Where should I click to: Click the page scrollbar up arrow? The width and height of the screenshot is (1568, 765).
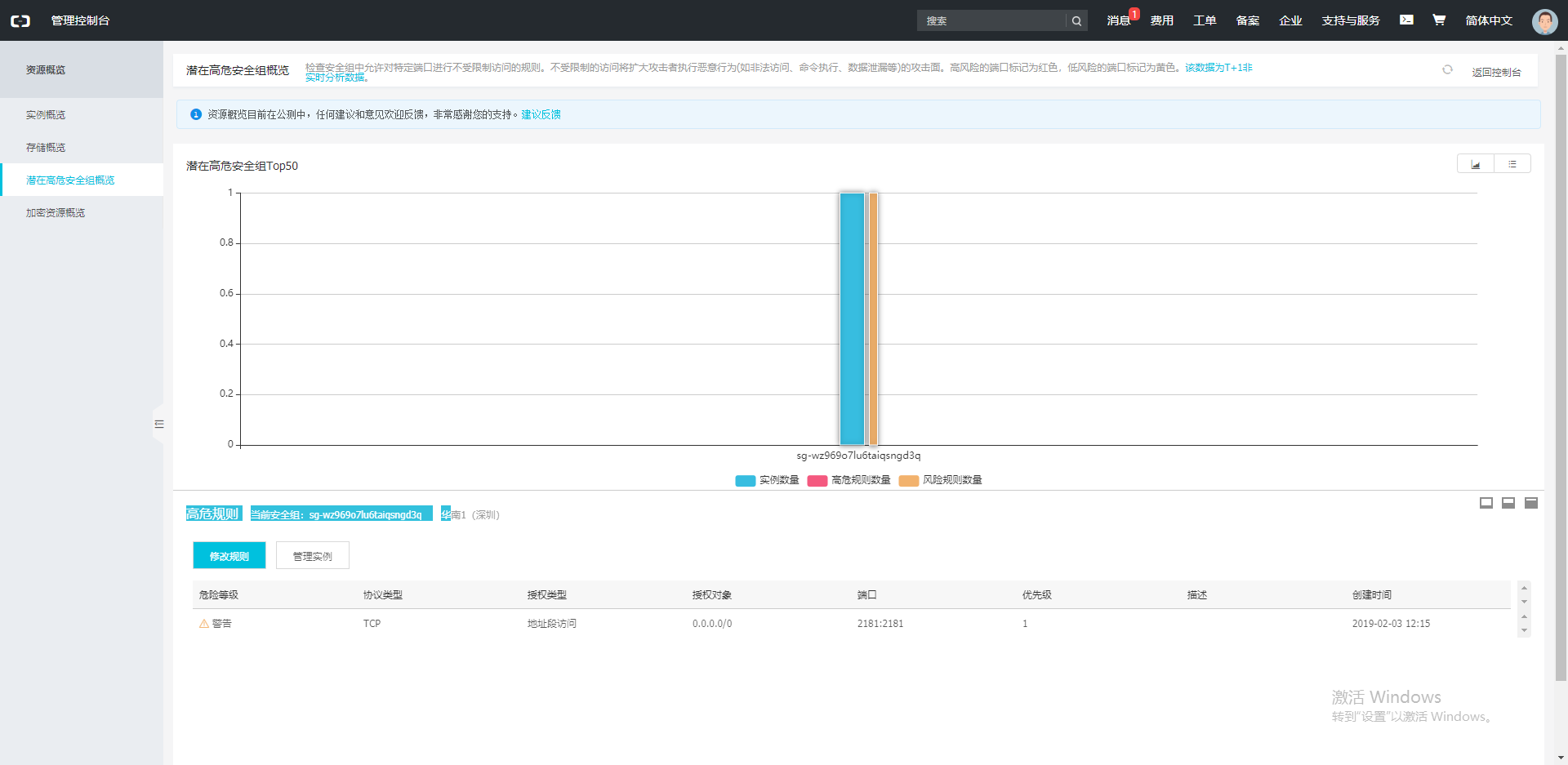pos(1561,48)
